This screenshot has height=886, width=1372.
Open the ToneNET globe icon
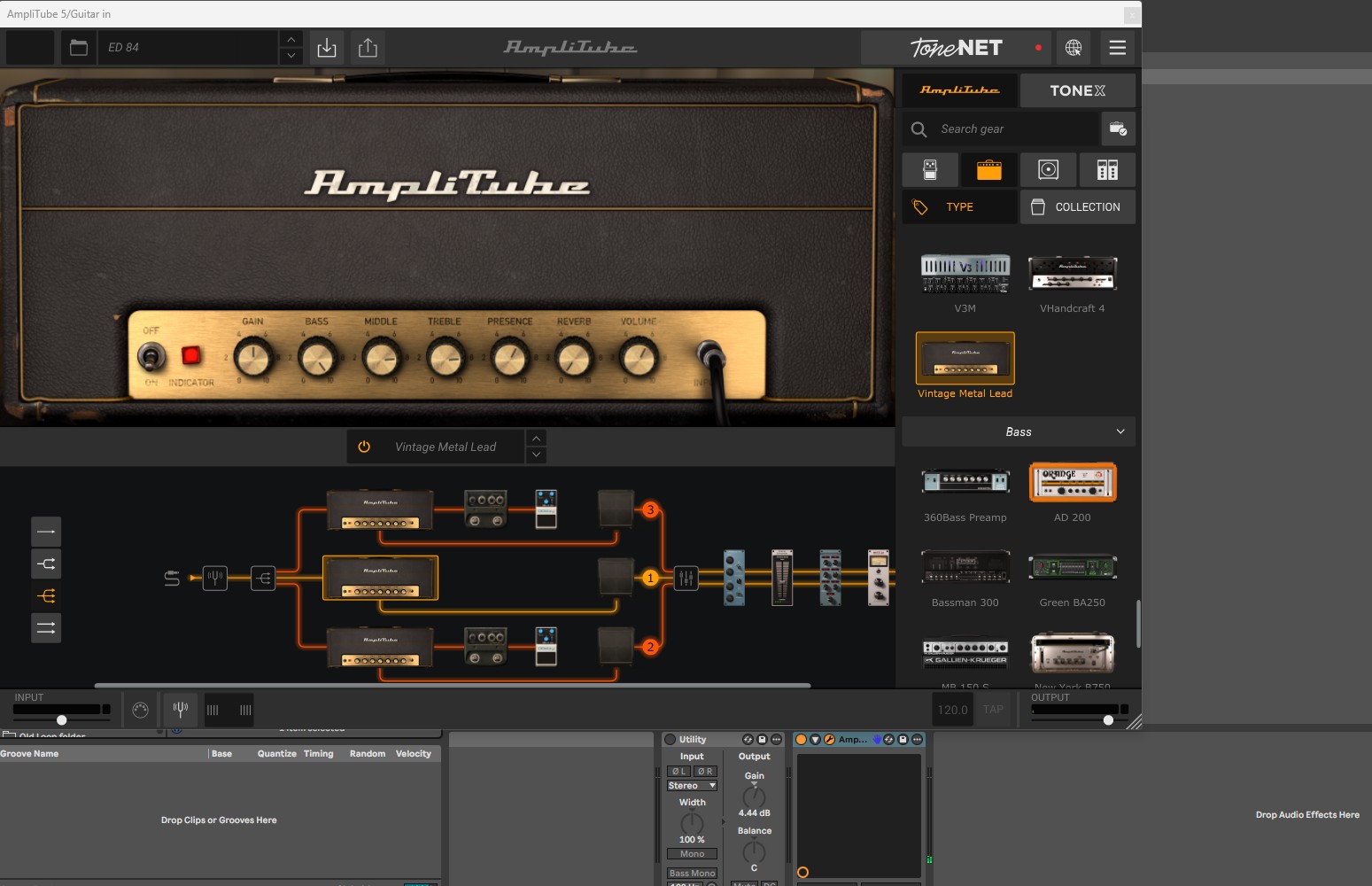pos(1074,48)
